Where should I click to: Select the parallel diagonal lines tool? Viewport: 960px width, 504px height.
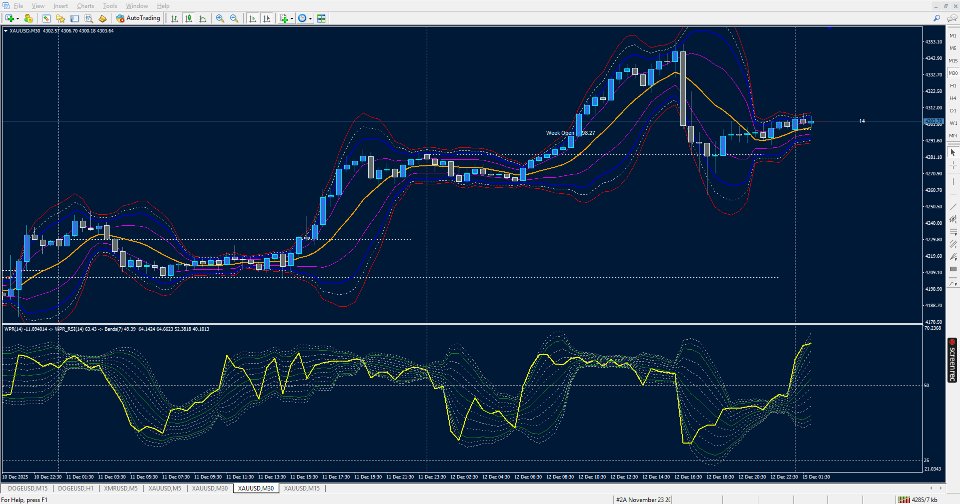(953, 244)
